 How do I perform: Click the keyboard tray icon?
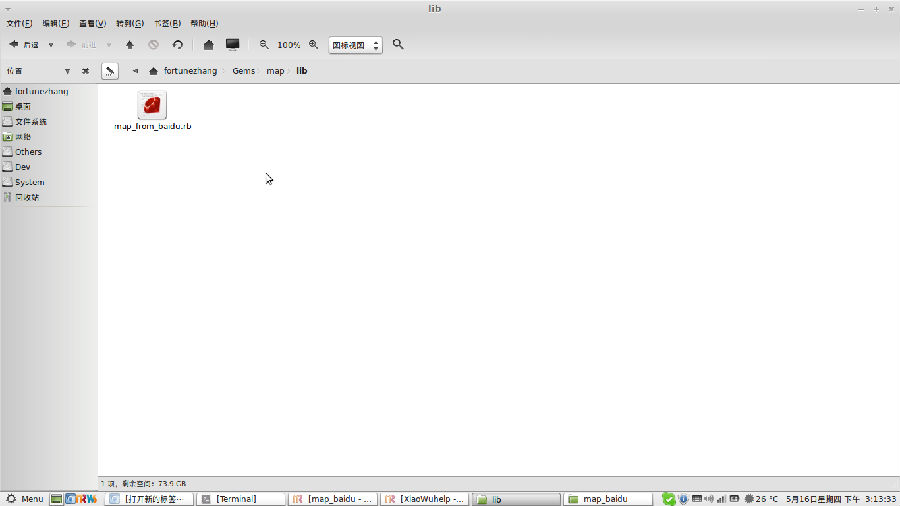coord(697,499)
